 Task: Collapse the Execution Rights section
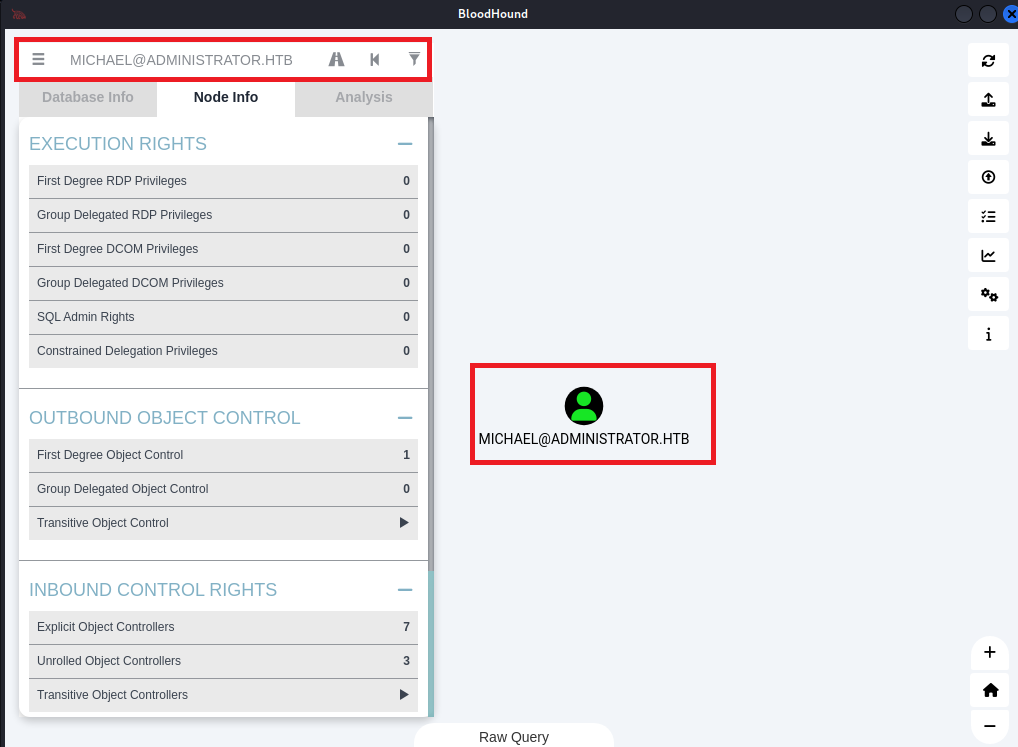tap(405, 144)
